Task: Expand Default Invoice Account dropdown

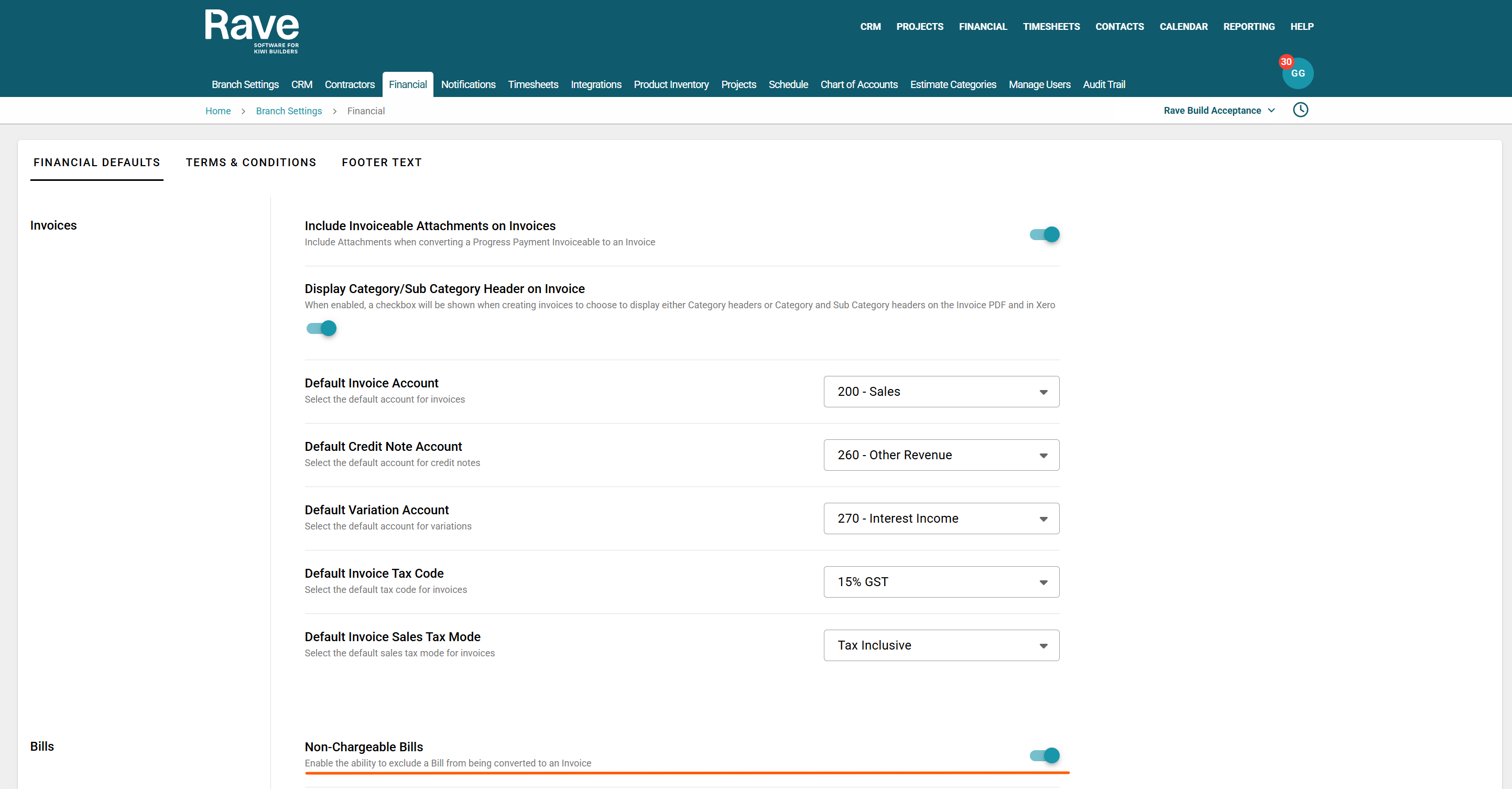Action: point(941,392)
